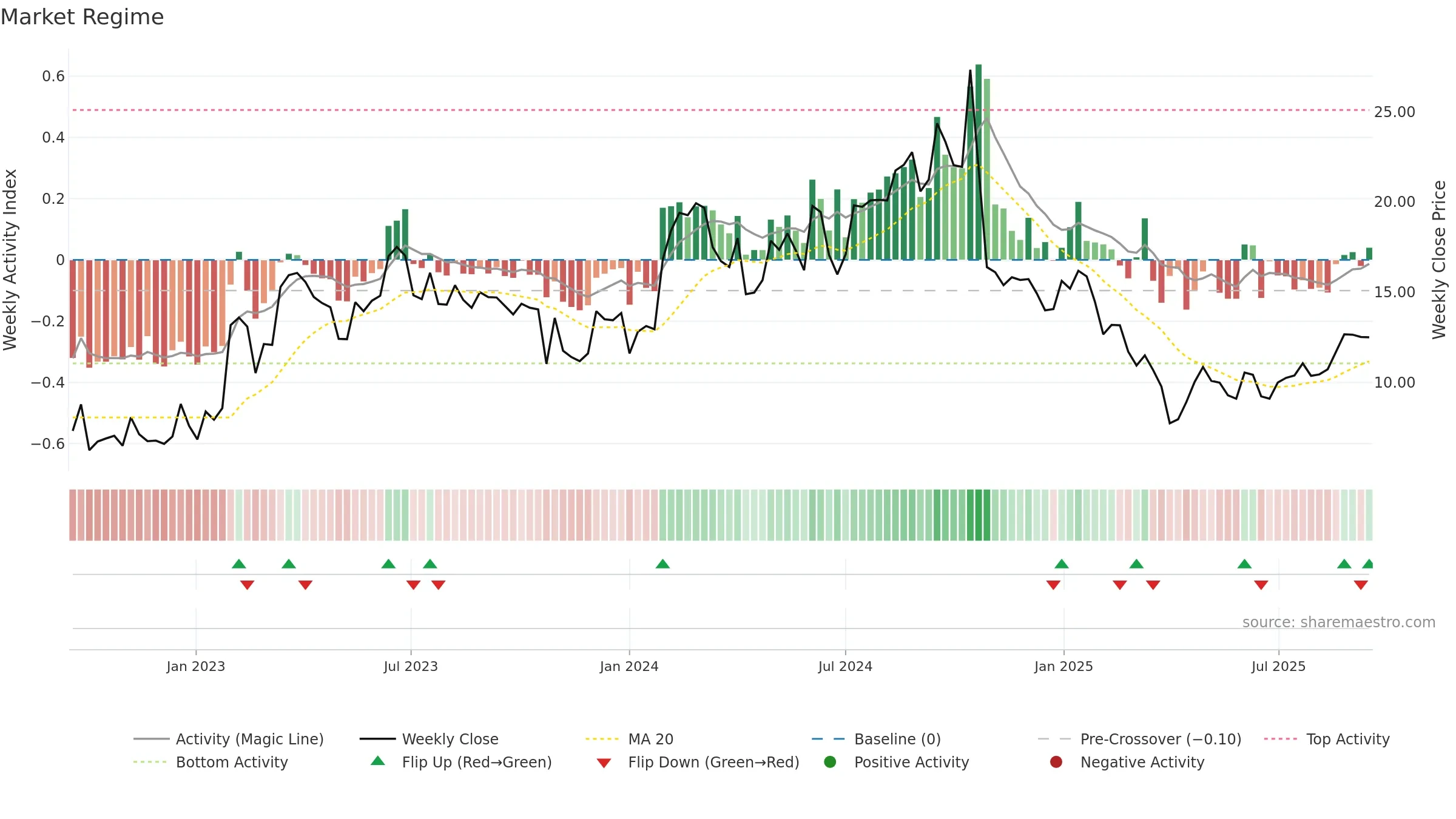Click the Baseline (0) legend entry
This screenshot has height=819, width=1456.
pyautogui.click(x=876, y=739)
